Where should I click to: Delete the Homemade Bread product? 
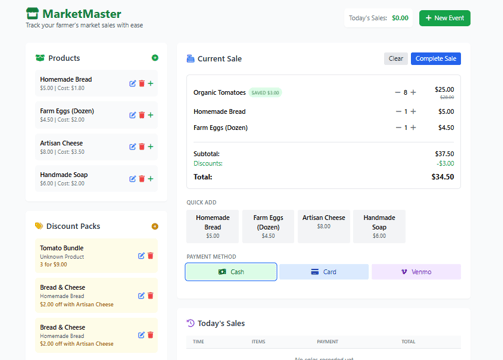(142, 83)
